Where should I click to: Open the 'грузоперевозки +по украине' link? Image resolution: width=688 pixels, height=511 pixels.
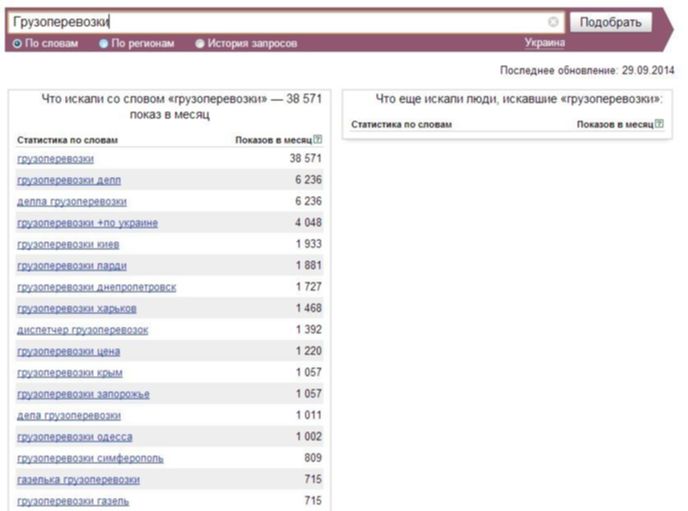[x=87, y=223]
